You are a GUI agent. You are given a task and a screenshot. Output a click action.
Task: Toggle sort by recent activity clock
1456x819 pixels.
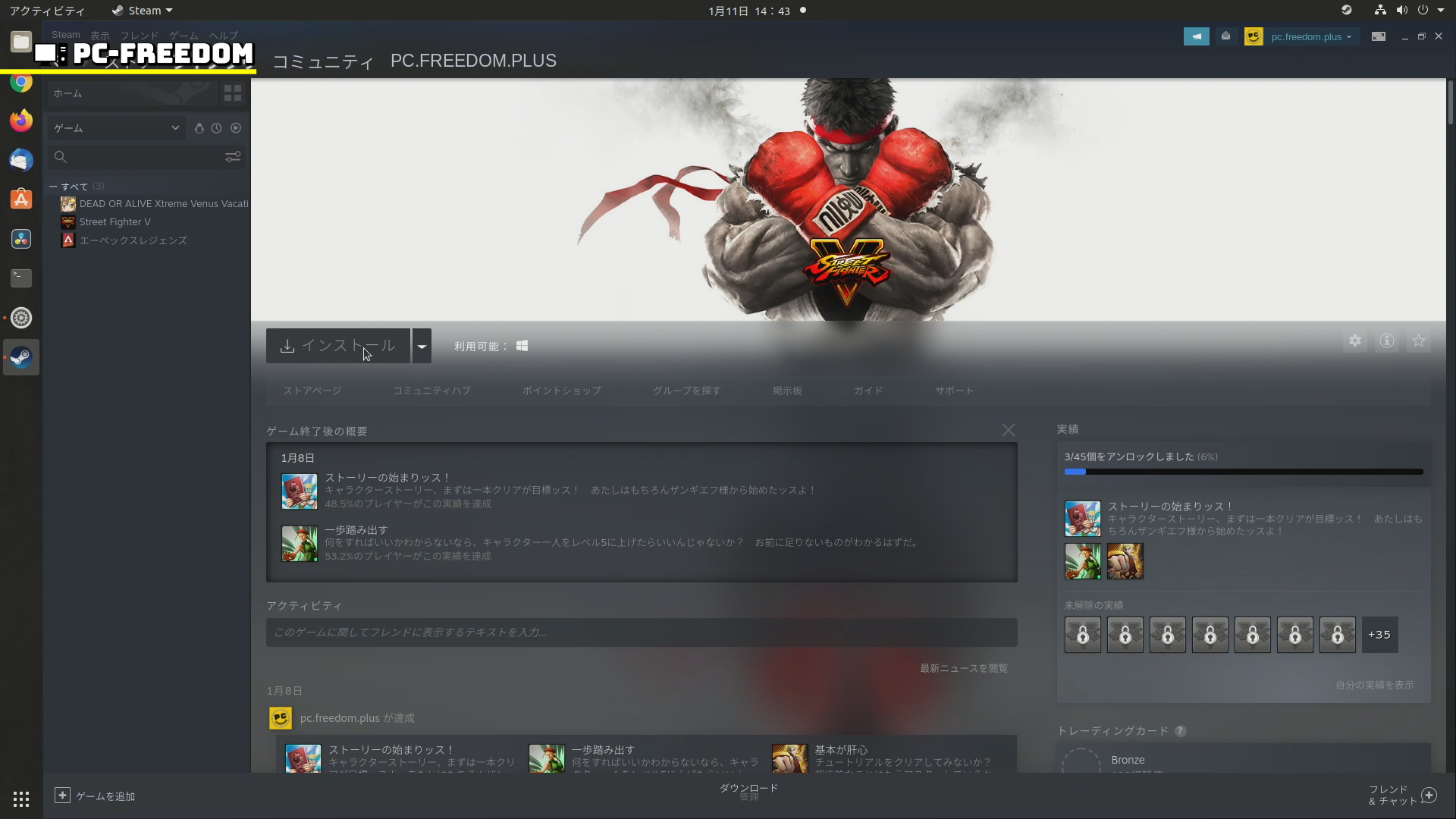(x=217, y=128)
